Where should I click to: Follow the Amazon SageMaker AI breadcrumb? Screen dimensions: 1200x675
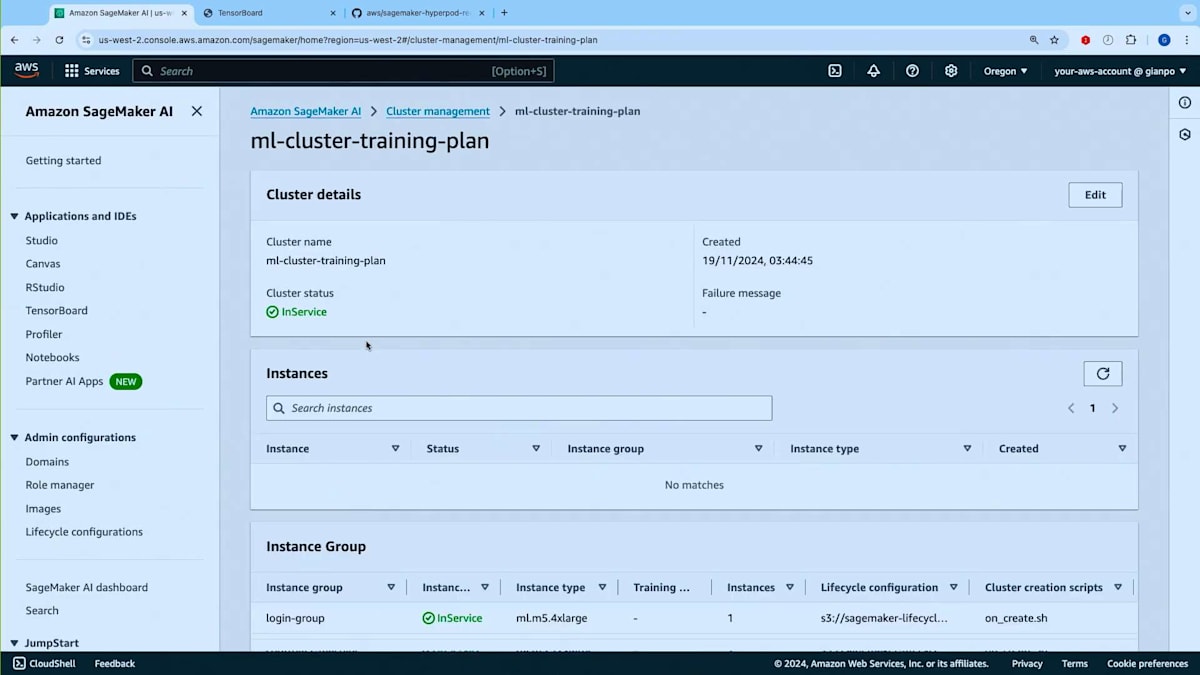306,111
